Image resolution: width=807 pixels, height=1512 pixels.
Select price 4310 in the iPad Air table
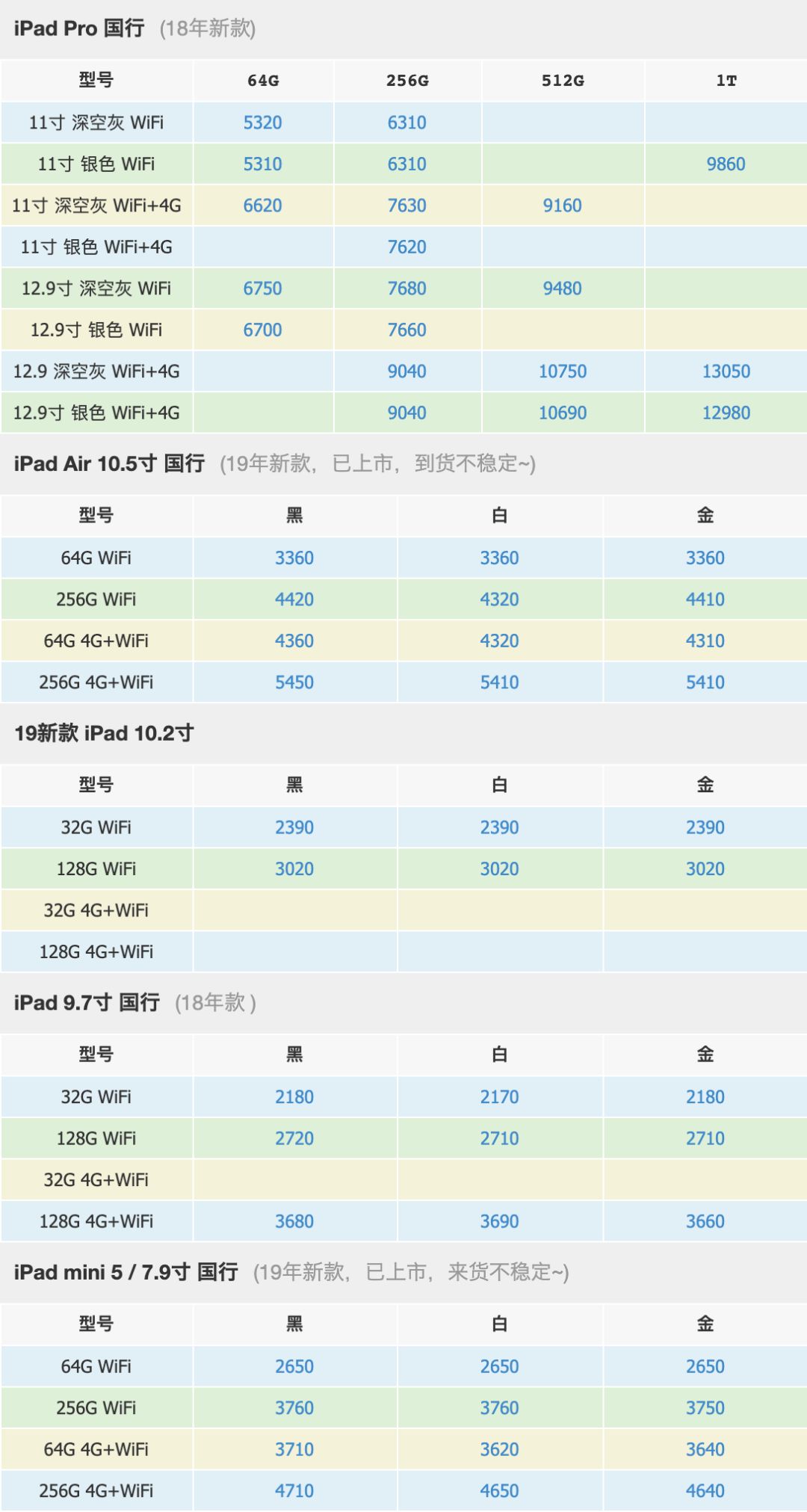705,641
